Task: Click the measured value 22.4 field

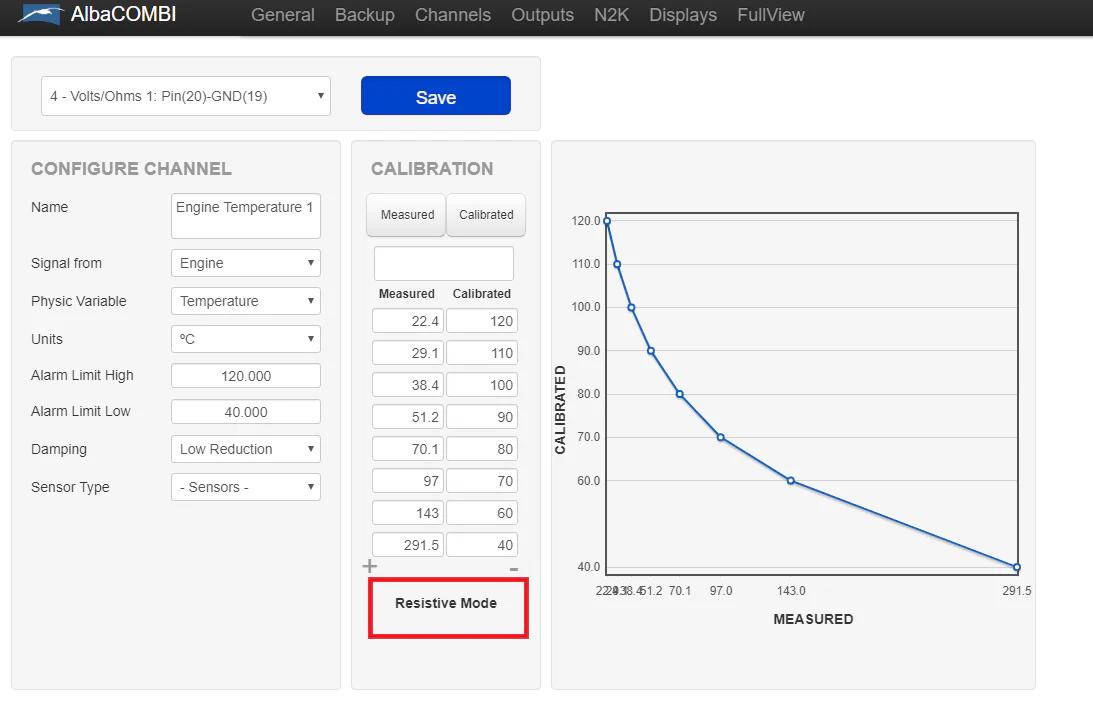Action: click(408, 321)
